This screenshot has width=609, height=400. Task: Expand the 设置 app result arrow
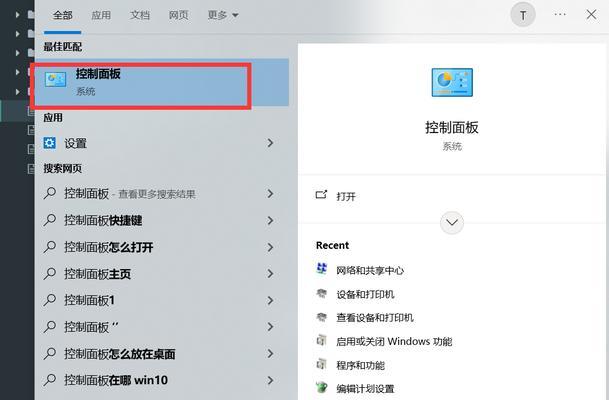coord(270,143)
